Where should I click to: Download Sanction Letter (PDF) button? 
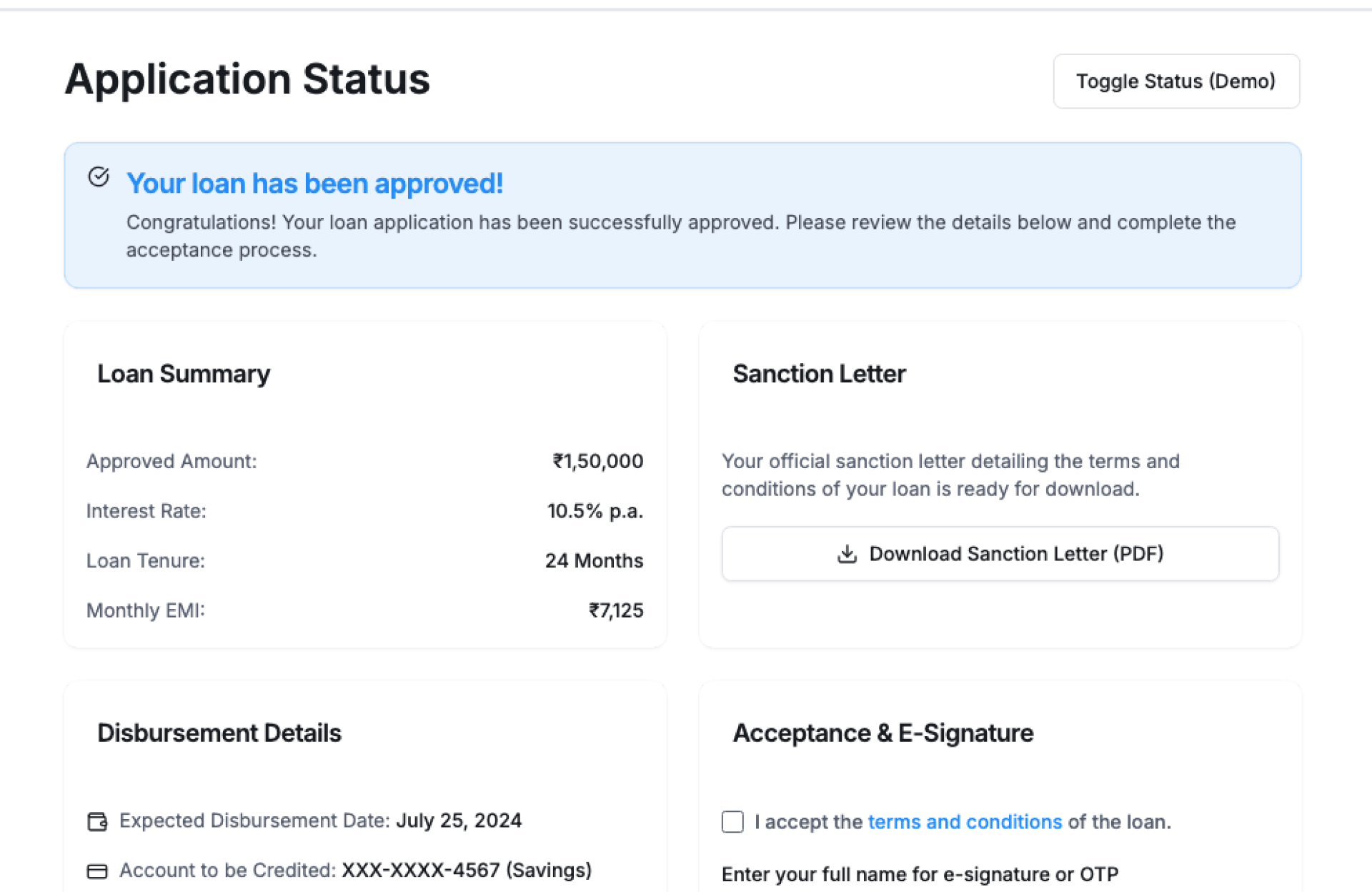(x=1000, y=554)
